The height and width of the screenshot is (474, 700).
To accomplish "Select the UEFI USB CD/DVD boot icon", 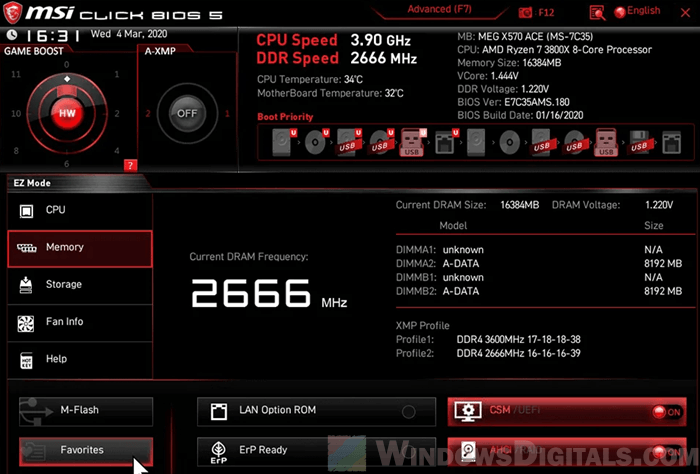I will [x=381, y=142].
